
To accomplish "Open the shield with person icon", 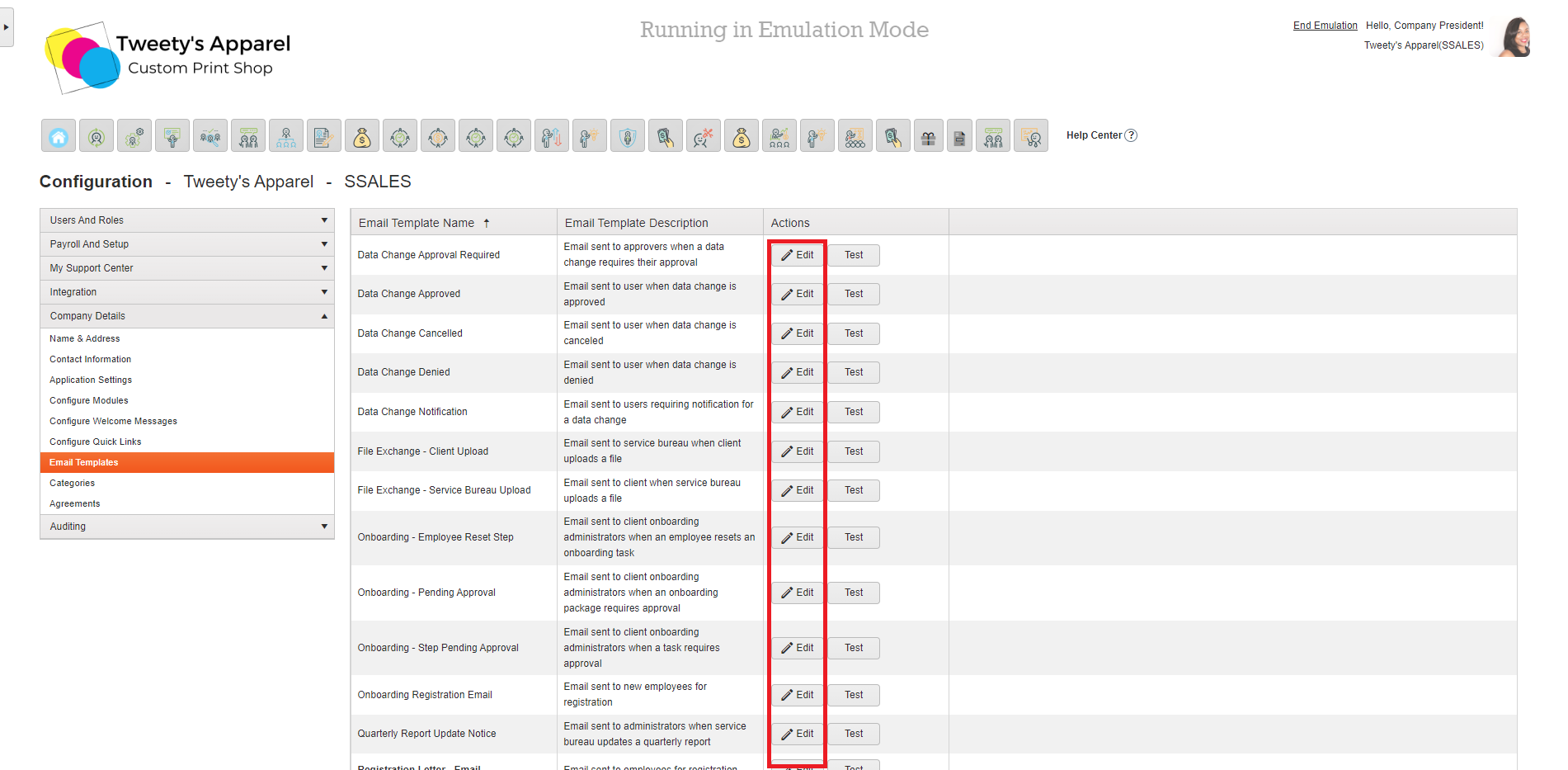I will click(628, 135).
